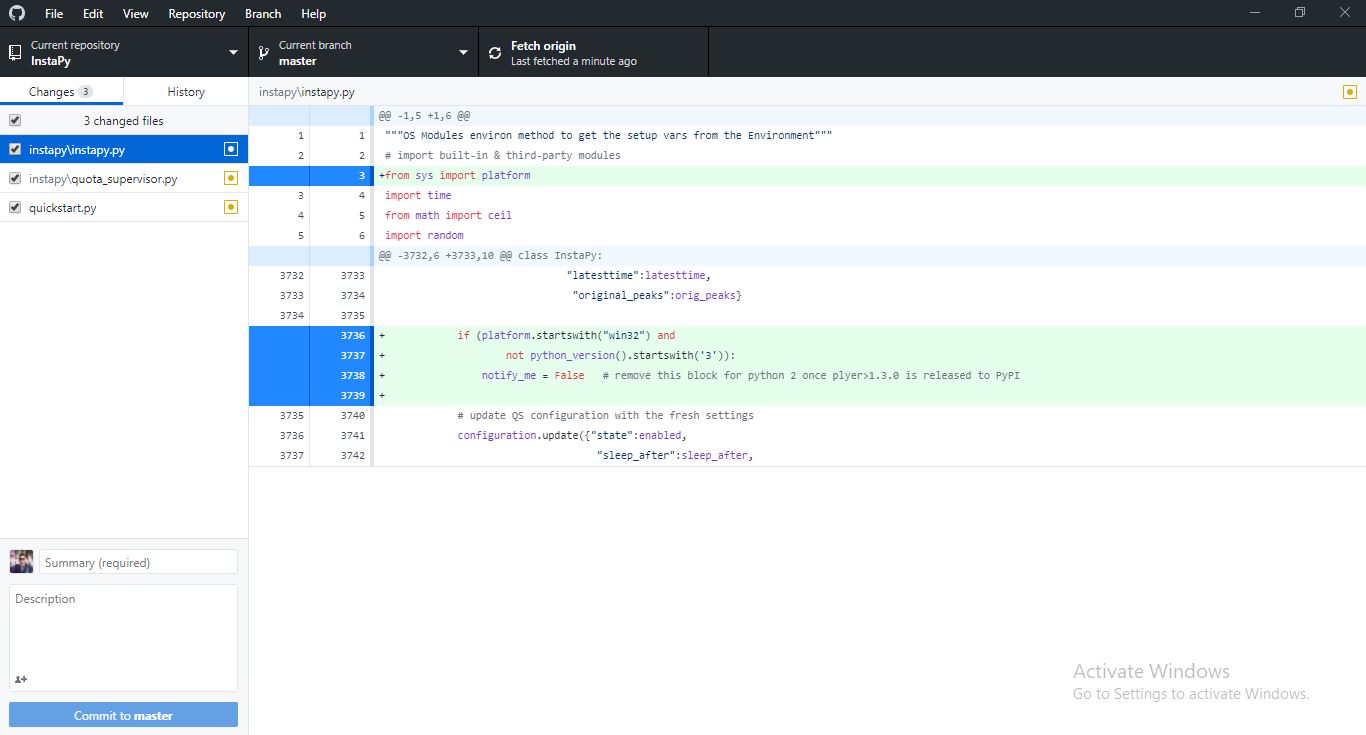Viewport: 1366px width, 735px height.
Task: Click the user avatar beside Summary field
Action: point(21,561)
